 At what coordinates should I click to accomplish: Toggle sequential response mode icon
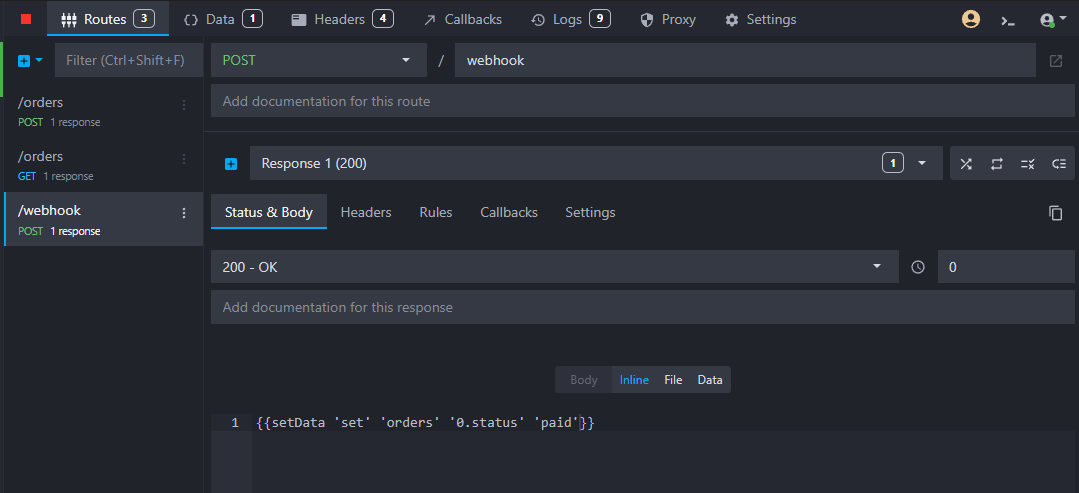996,164
